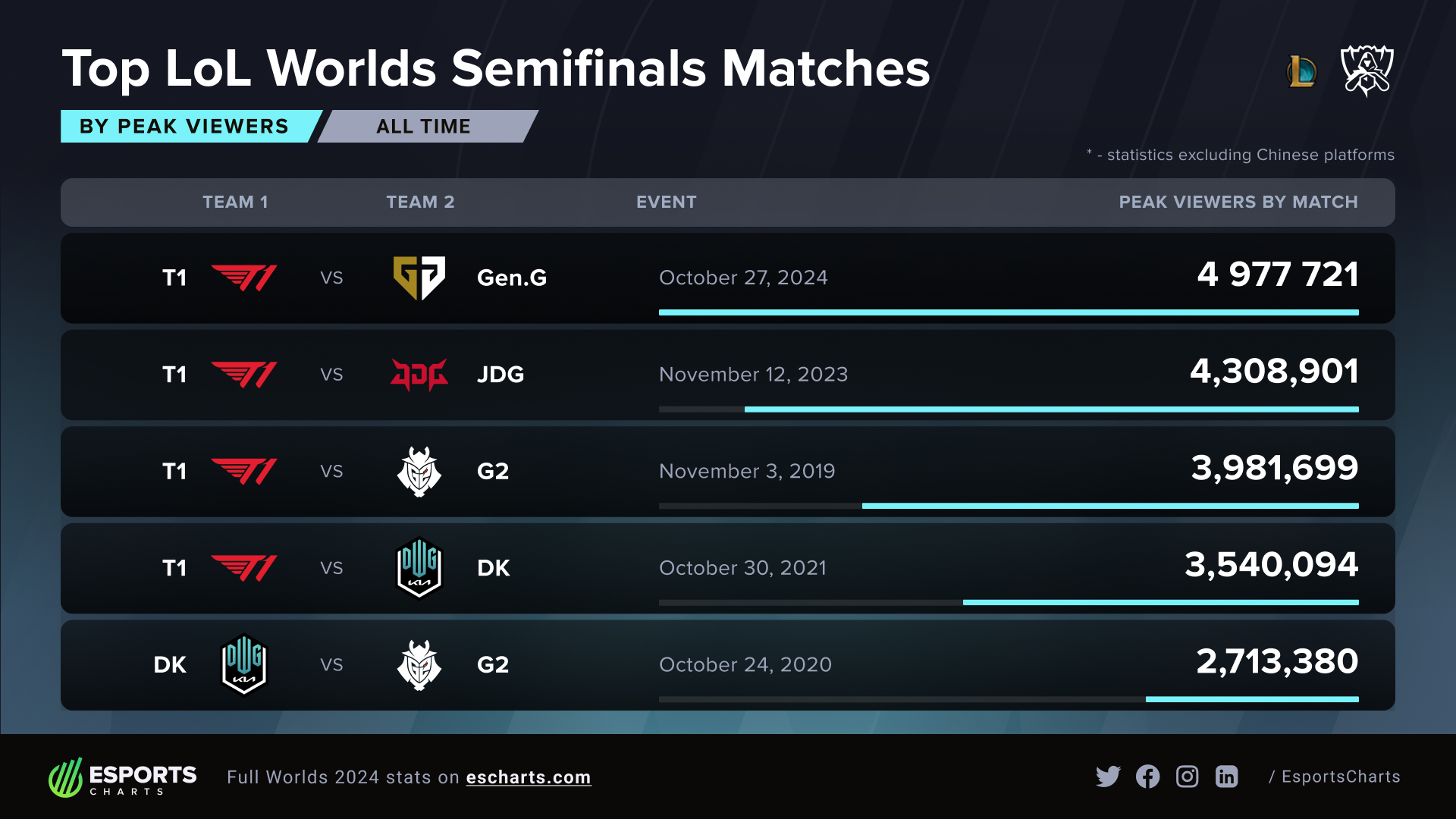Click G2 logo in November 2019 row
Screen dimensions: 1456x819
pyautogui.click(x=419, y=472)
